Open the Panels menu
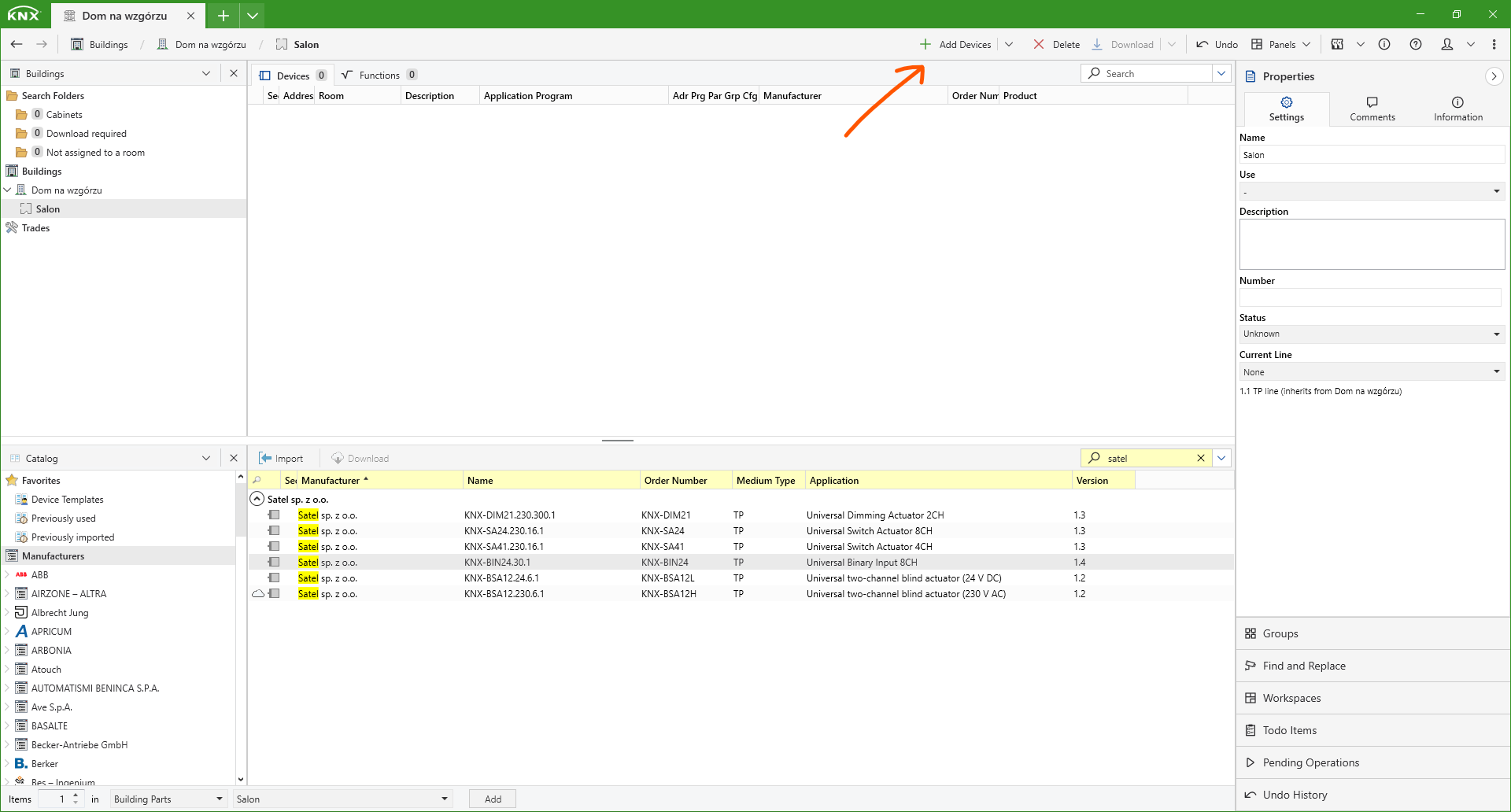Viewport: 1511px width, 812px height. click(1281, 44)
